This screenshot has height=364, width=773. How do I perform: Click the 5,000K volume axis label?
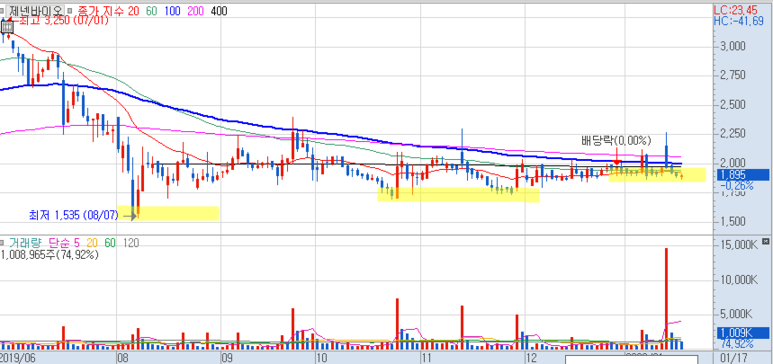pyautogui.click(x=738, y=314)
